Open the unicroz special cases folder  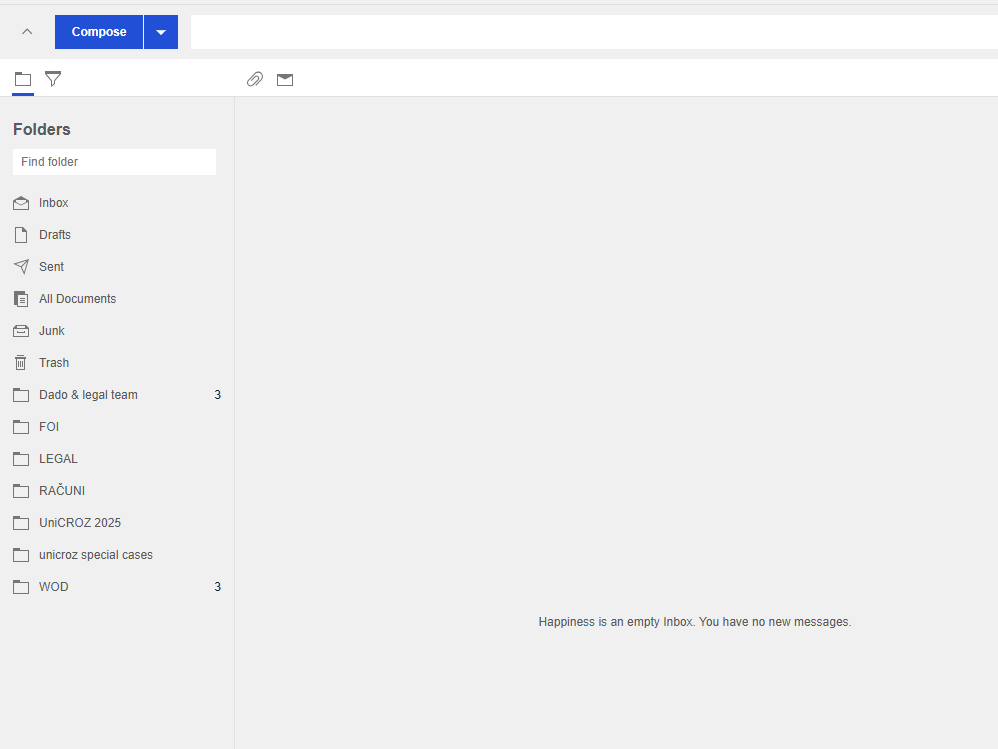pos(117,555)
